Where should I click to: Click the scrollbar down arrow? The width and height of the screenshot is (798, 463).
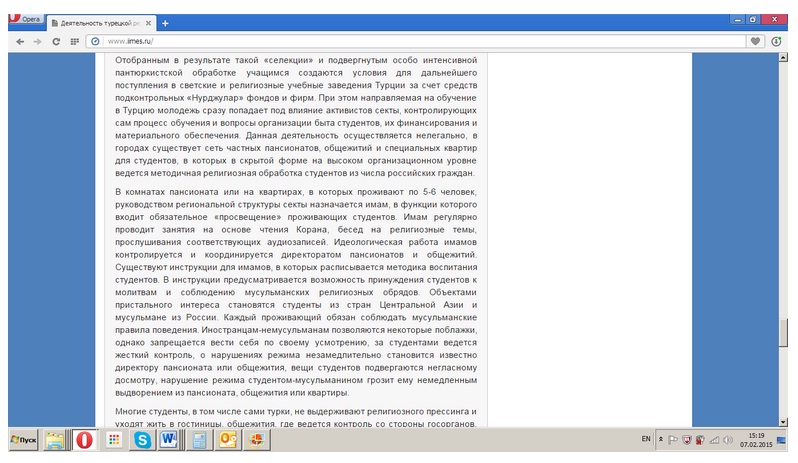783,422
